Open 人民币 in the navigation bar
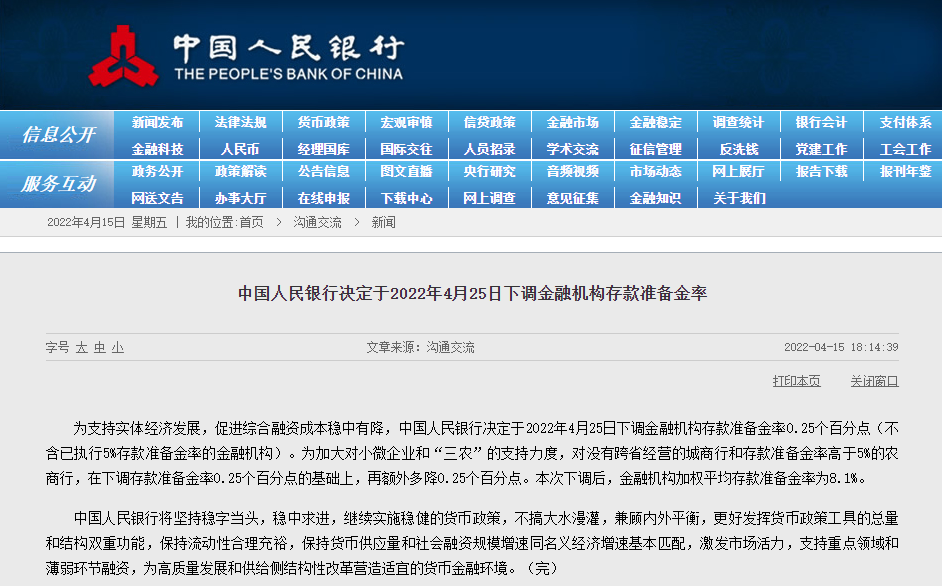This screenshot has width=942, height=586. [240, 149]
